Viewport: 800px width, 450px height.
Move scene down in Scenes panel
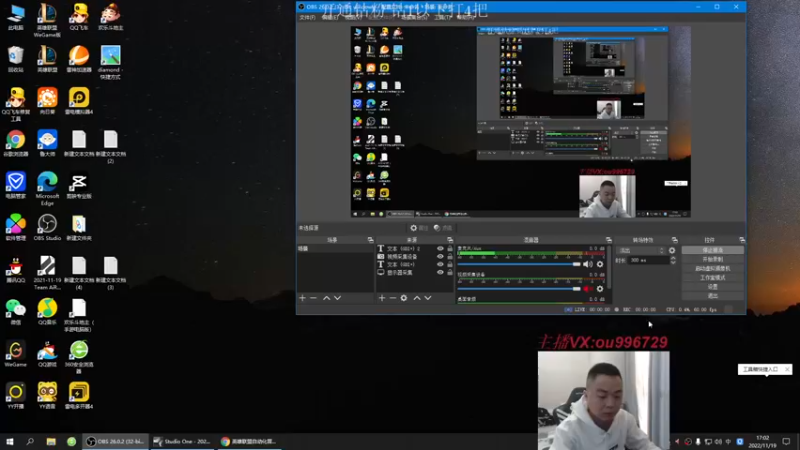[337, 298]
